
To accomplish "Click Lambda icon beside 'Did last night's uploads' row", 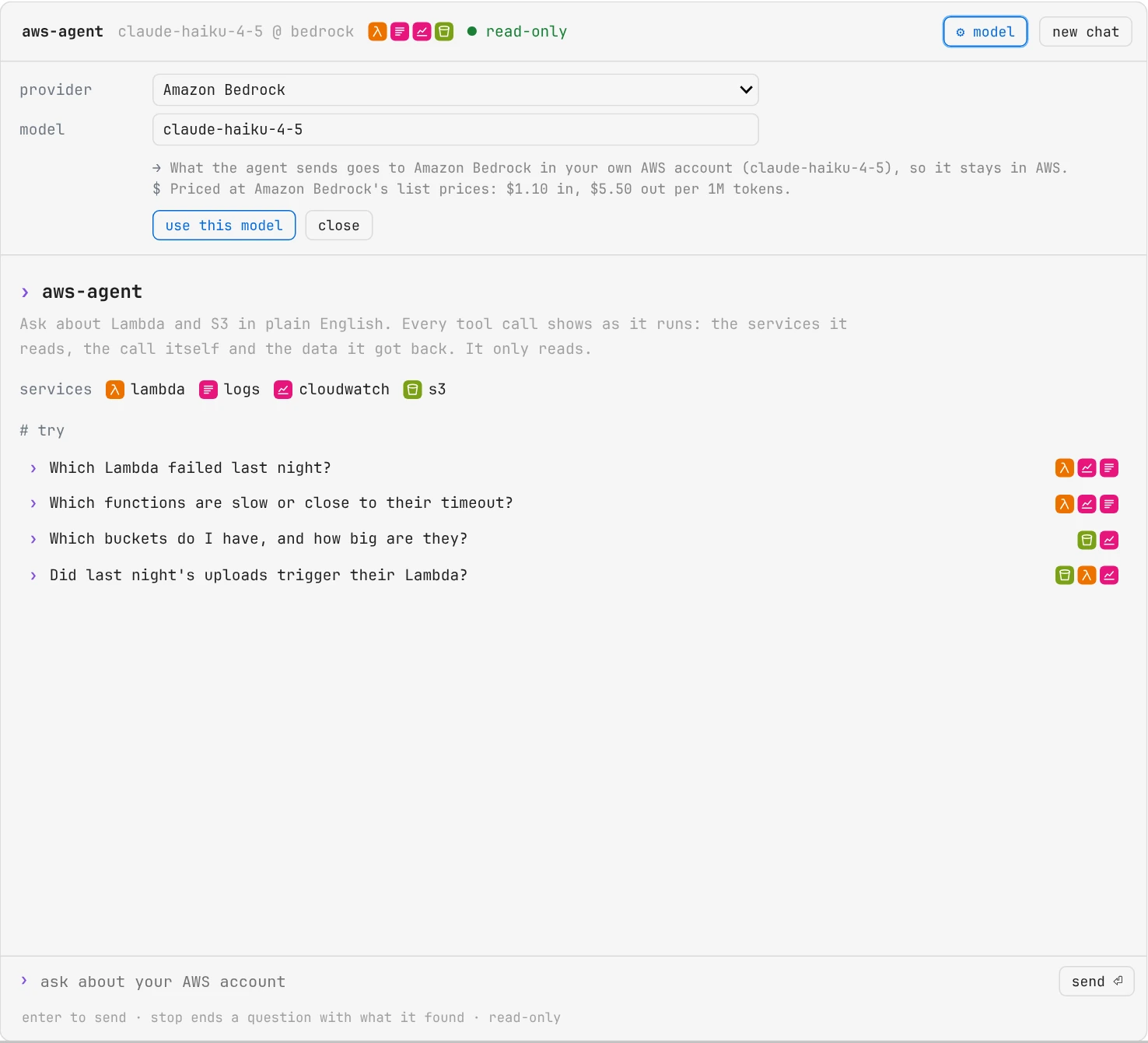I will (x=1087, y=576).
